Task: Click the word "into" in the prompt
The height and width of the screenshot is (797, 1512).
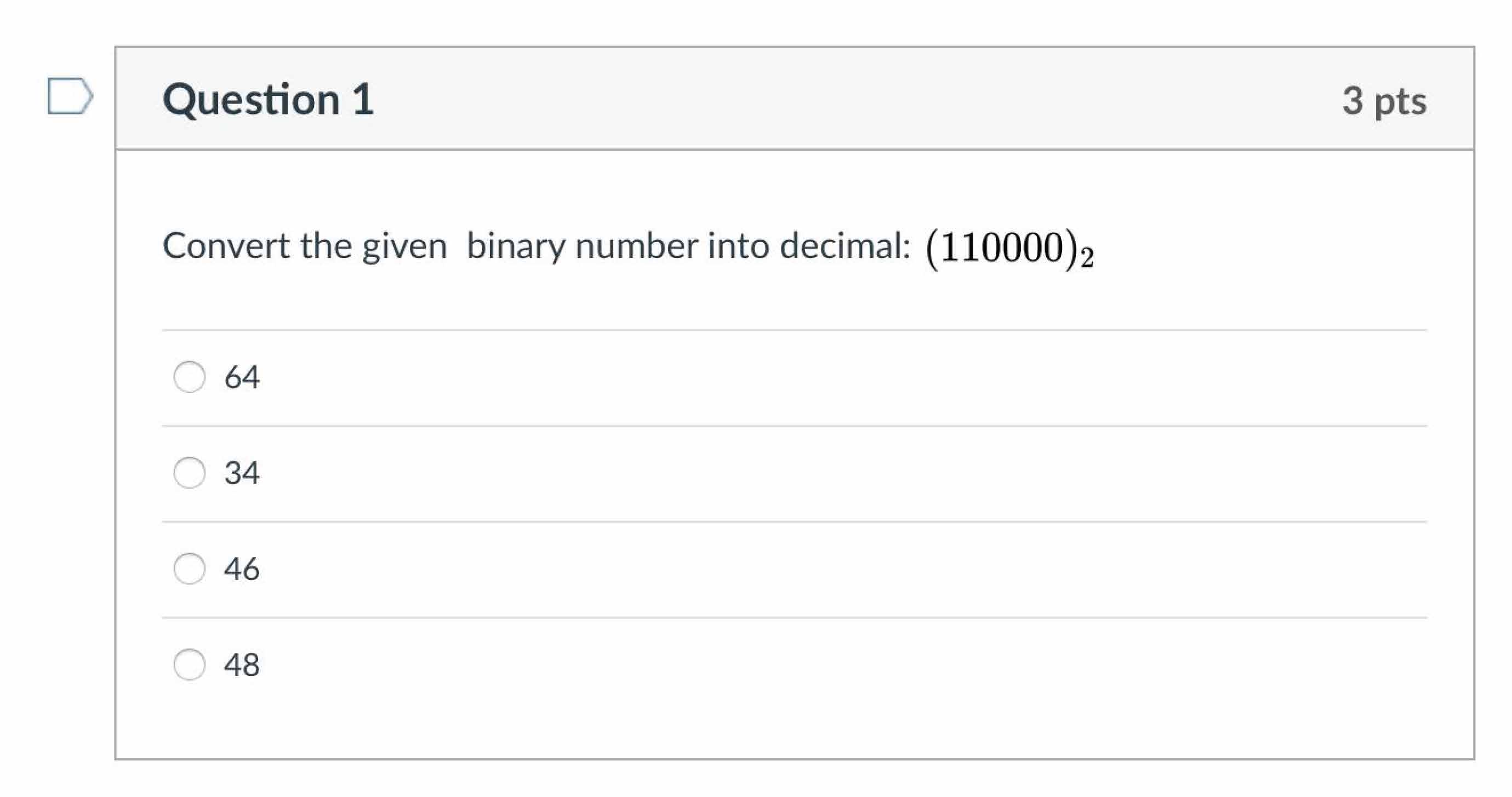Action: point(738,245)
